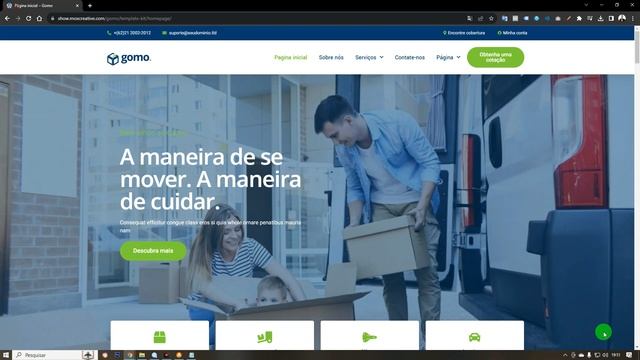Show hidden icons in the system tray
640x360 pixels.
(x=565, y=355)
